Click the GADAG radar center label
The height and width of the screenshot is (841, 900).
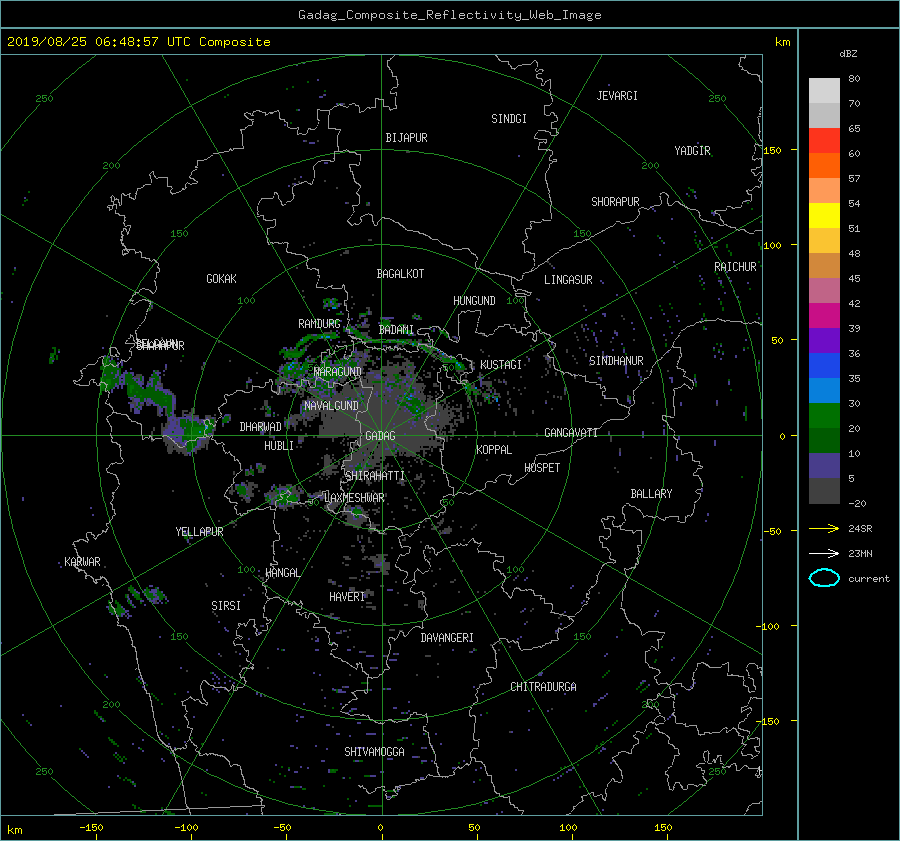coord(380,436)
